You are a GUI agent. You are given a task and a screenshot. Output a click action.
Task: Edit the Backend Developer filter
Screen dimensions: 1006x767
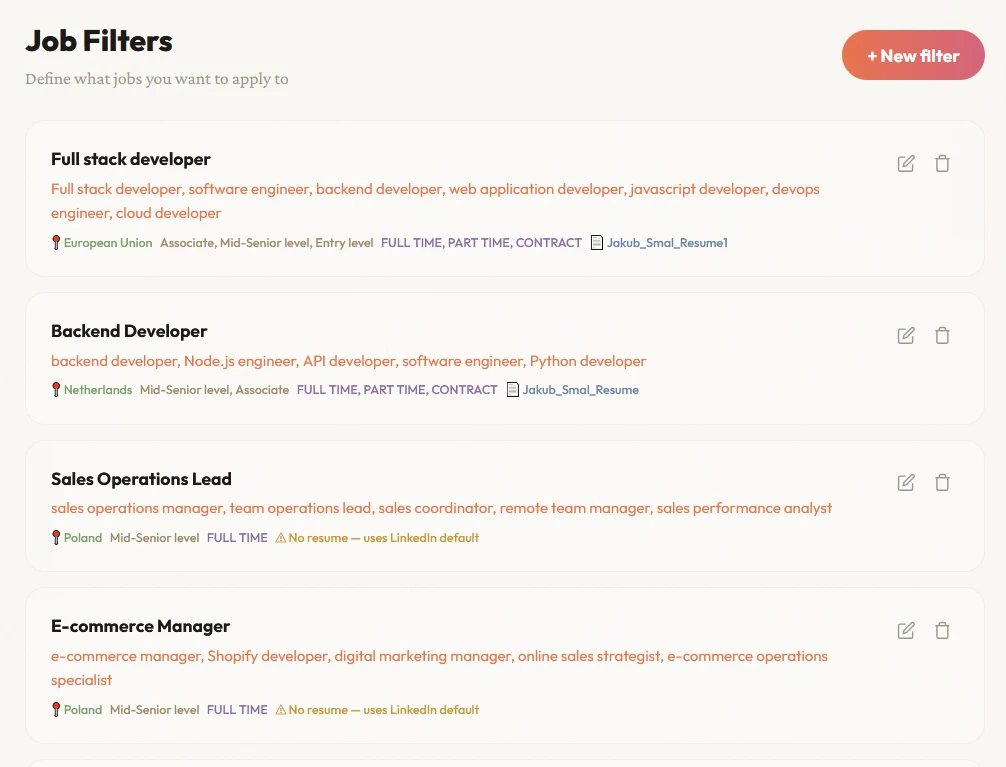point(906,336)
